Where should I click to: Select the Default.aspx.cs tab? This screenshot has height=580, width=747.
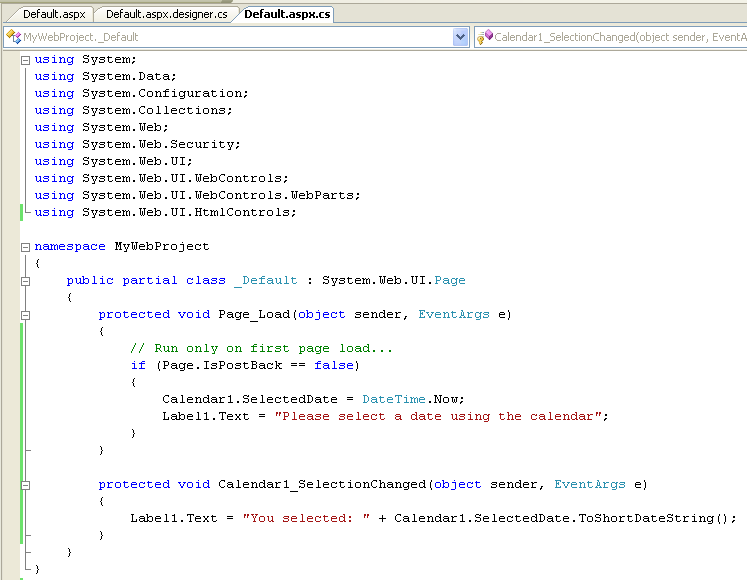pyautogui.click(x=288, y=14)
